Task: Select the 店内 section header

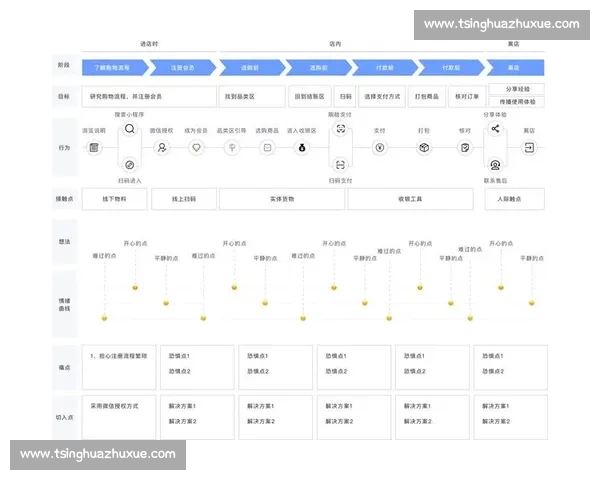Action: point(335,44)
